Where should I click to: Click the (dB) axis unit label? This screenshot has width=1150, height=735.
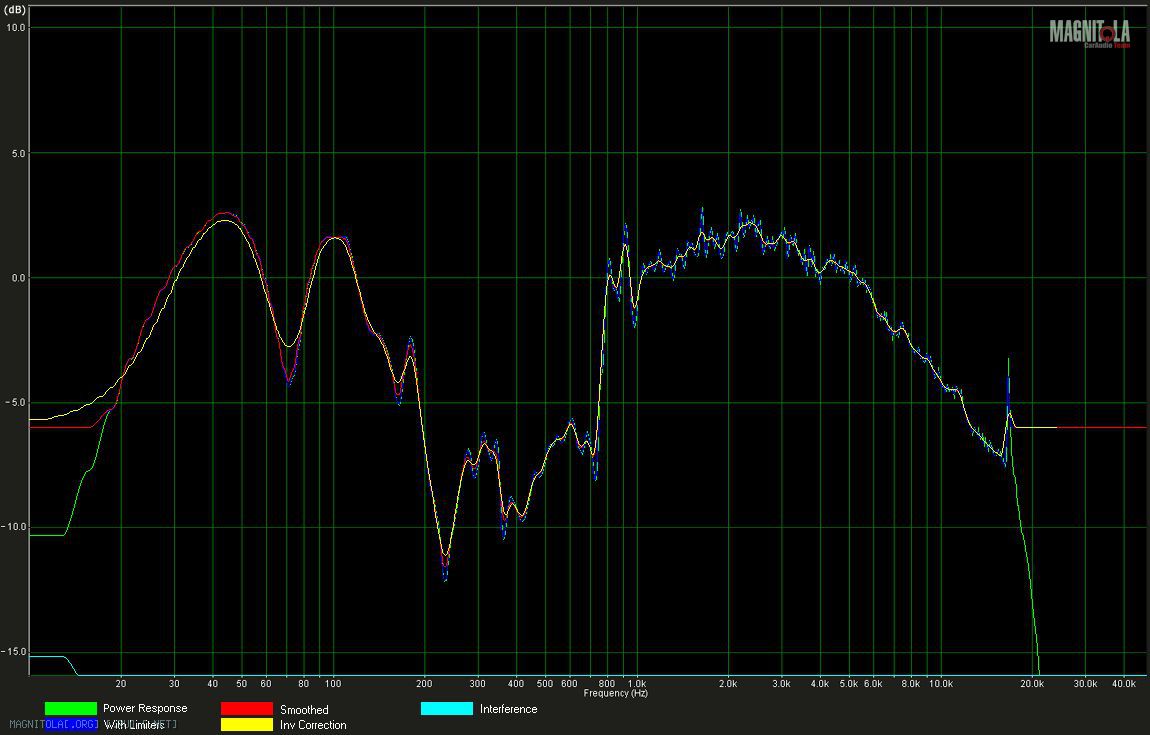[15, 8]
